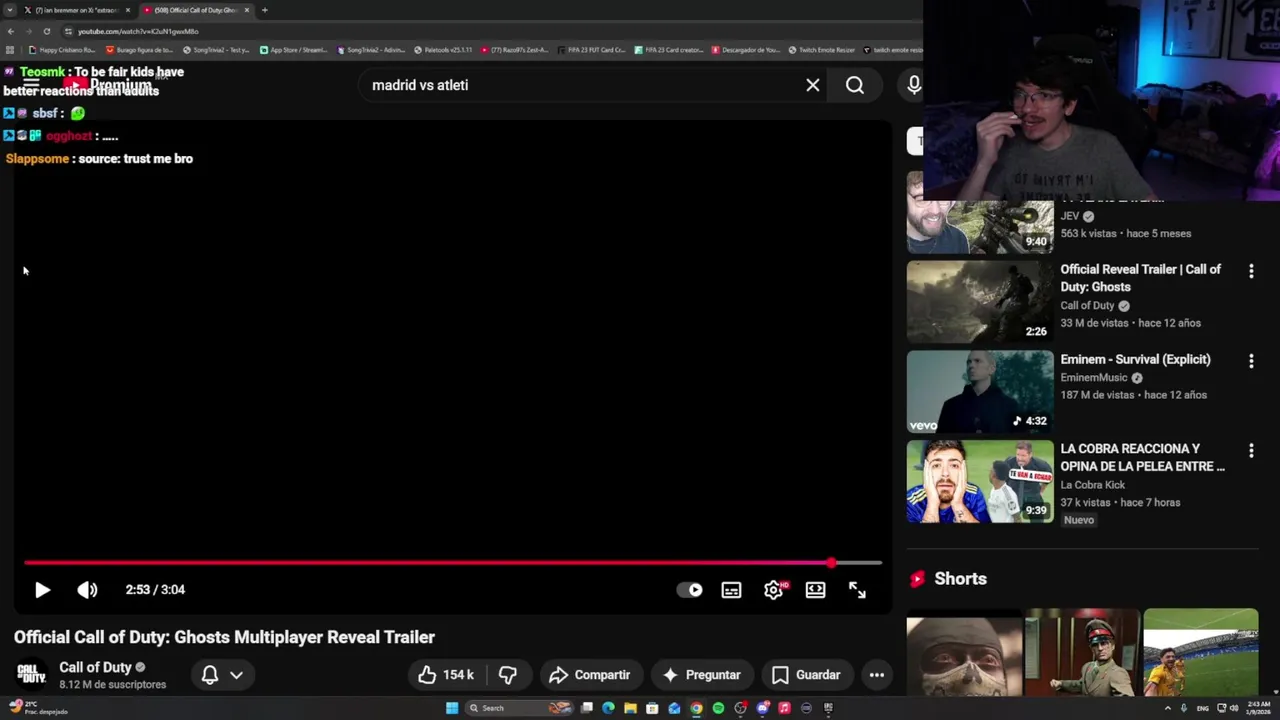
Task: Open a new browser tab
Action: click(264, 10)
